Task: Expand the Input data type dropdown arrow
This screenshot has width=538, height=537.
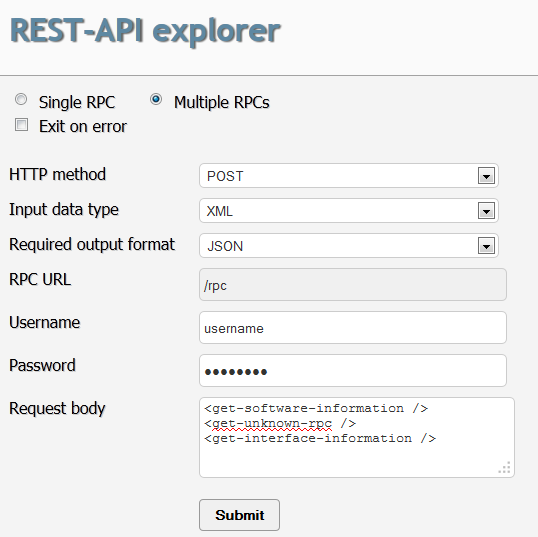Action: tap(486, 211)
